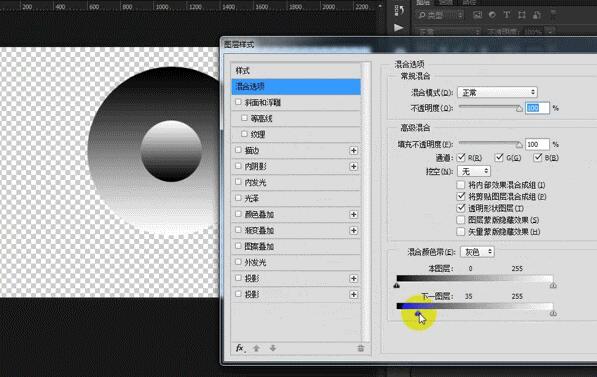597x377 pixels.
Task: Filter layers by smart objects icon
Action: (x=537, y=15)
